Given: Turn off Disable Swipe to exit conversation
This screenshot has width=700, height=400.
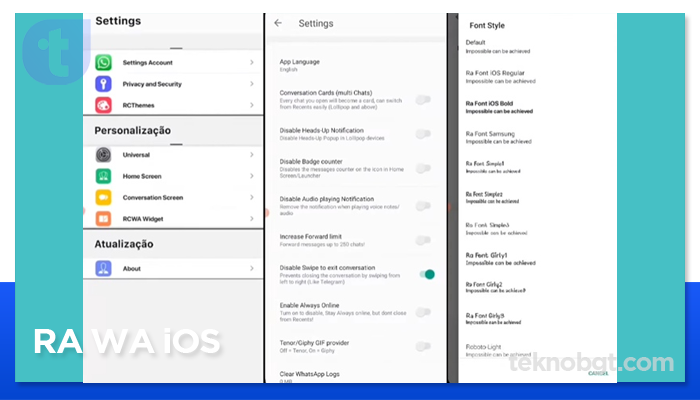Looking at the screenshot, I should 427,274.
